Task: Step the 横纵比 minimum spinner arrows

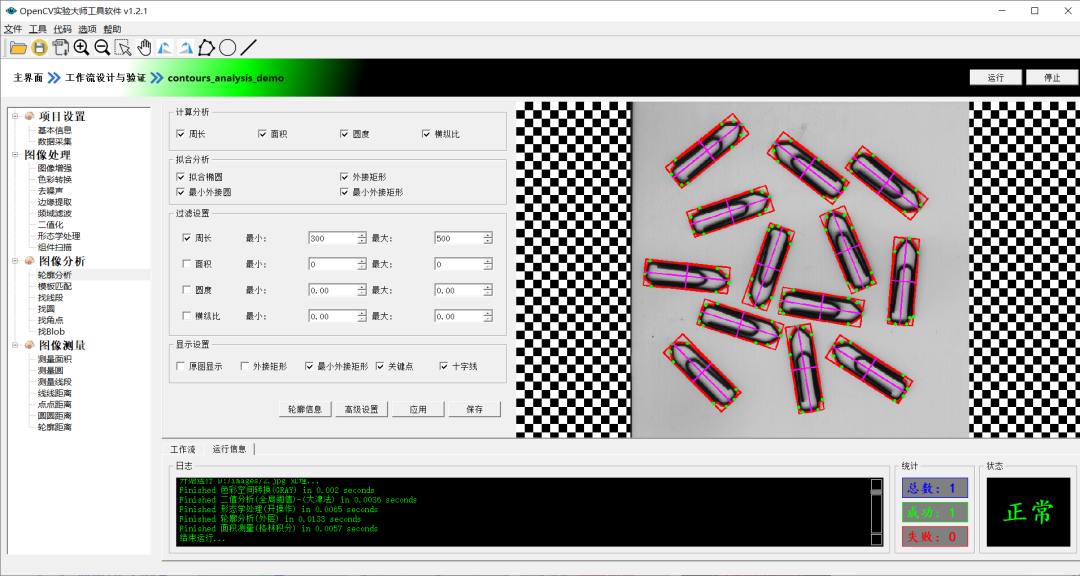Action: (362, 317)
